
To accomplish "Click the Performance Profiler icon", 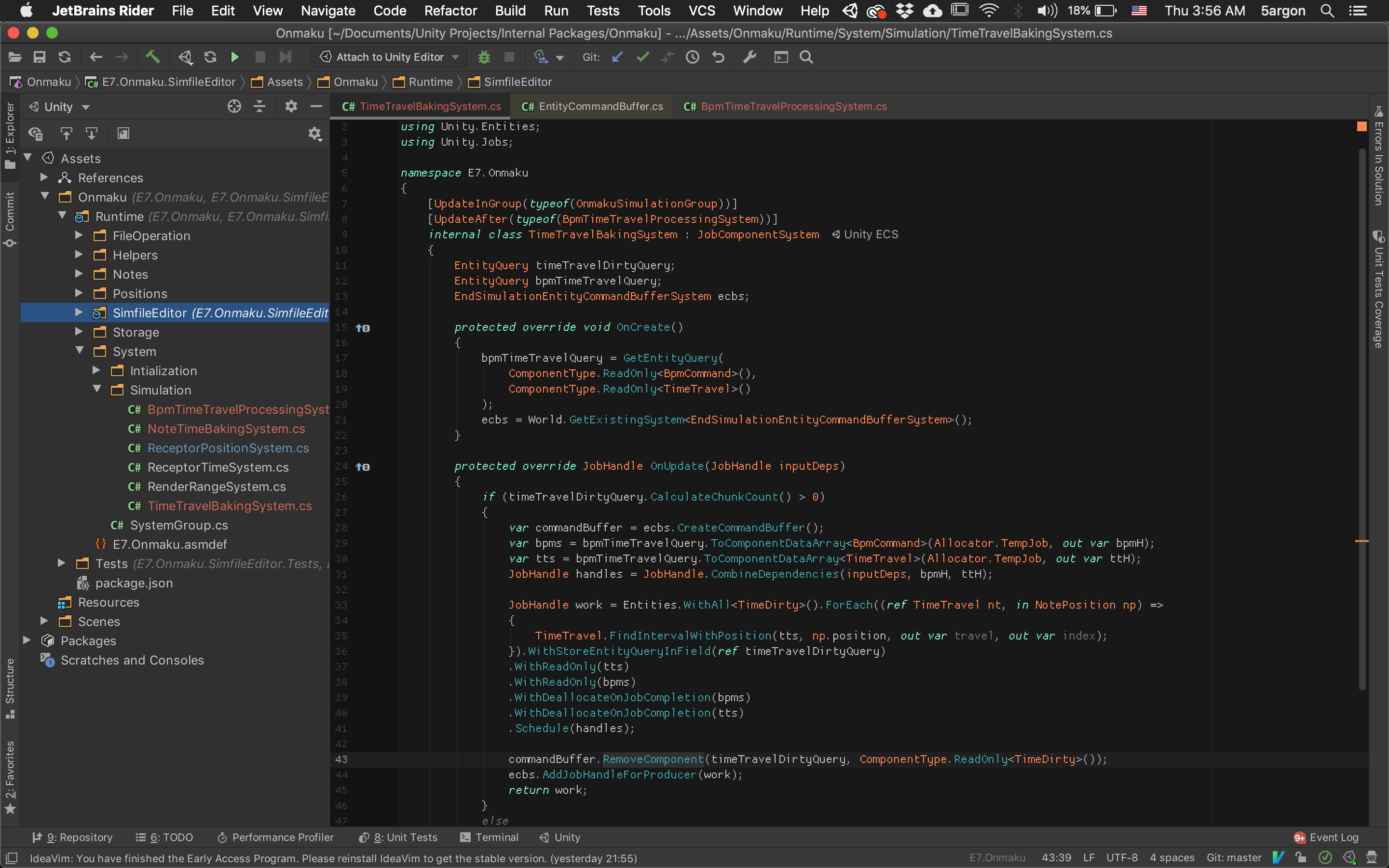I will [x=221, y=837].
